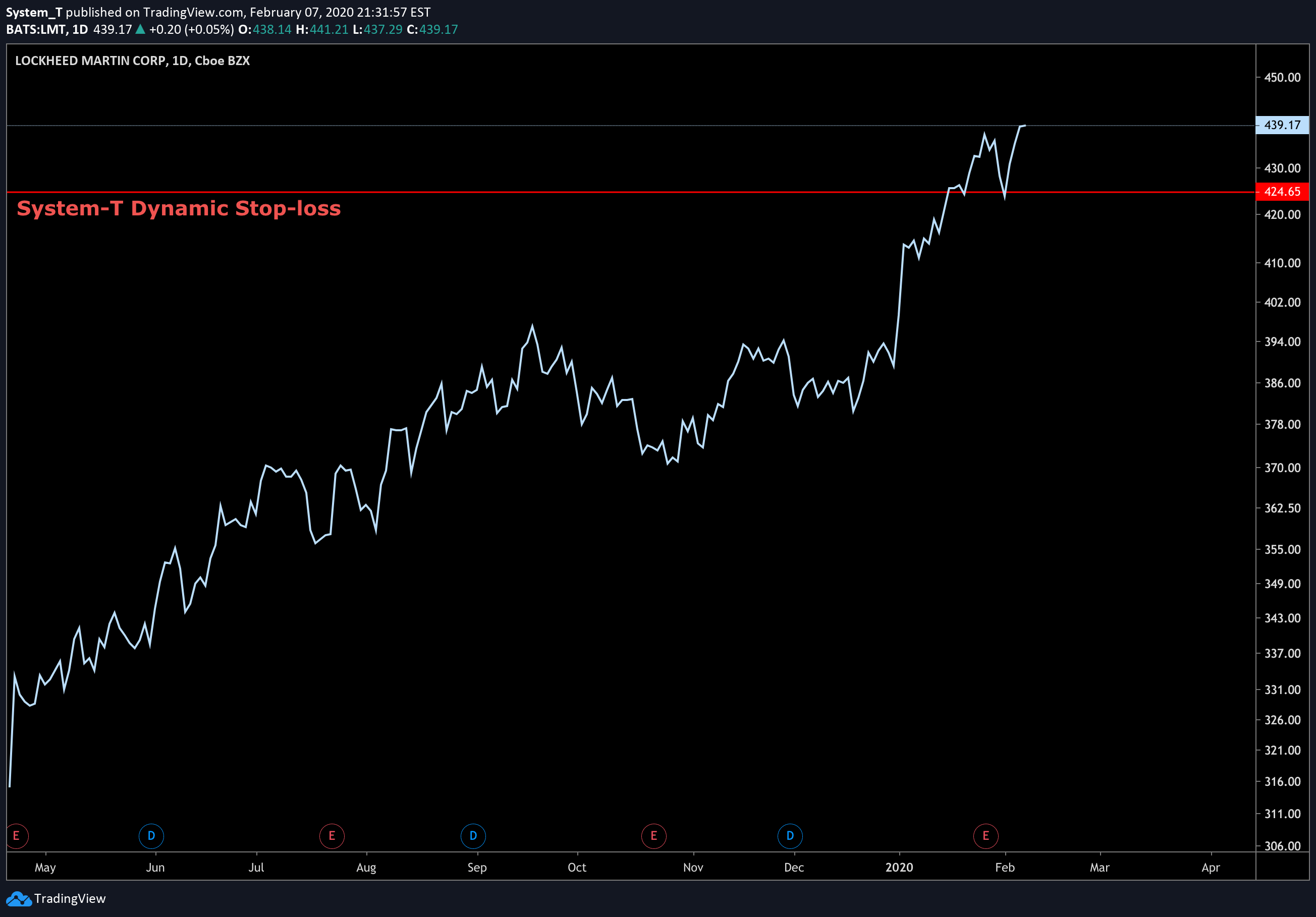1316x917 pixels.
Task: Click the 2020 label on time axis
Action: click(899, 868)
